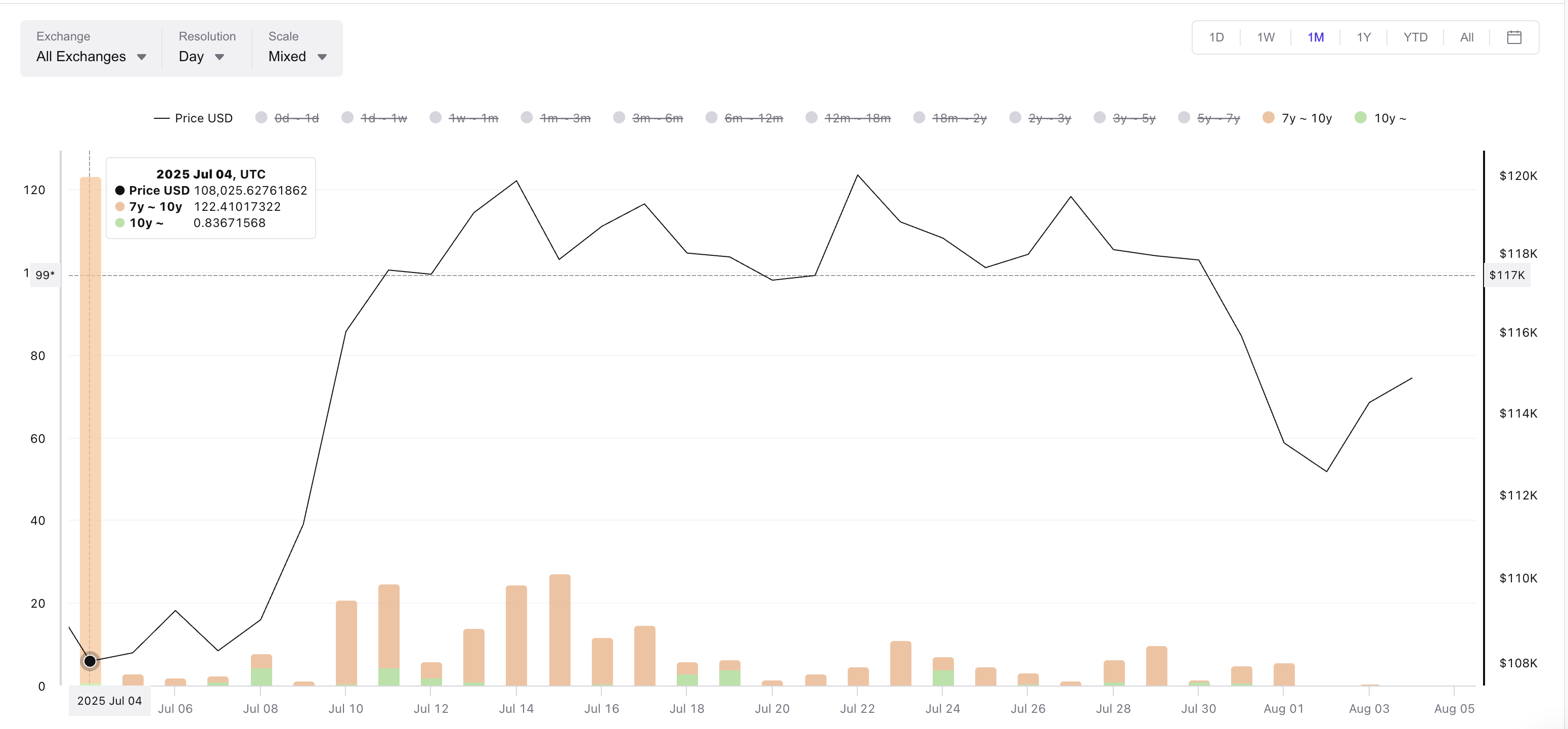The height and width of the screenshot is (729, 1568).
Task: Toggle Price USD line in legend
Action: 203,118
